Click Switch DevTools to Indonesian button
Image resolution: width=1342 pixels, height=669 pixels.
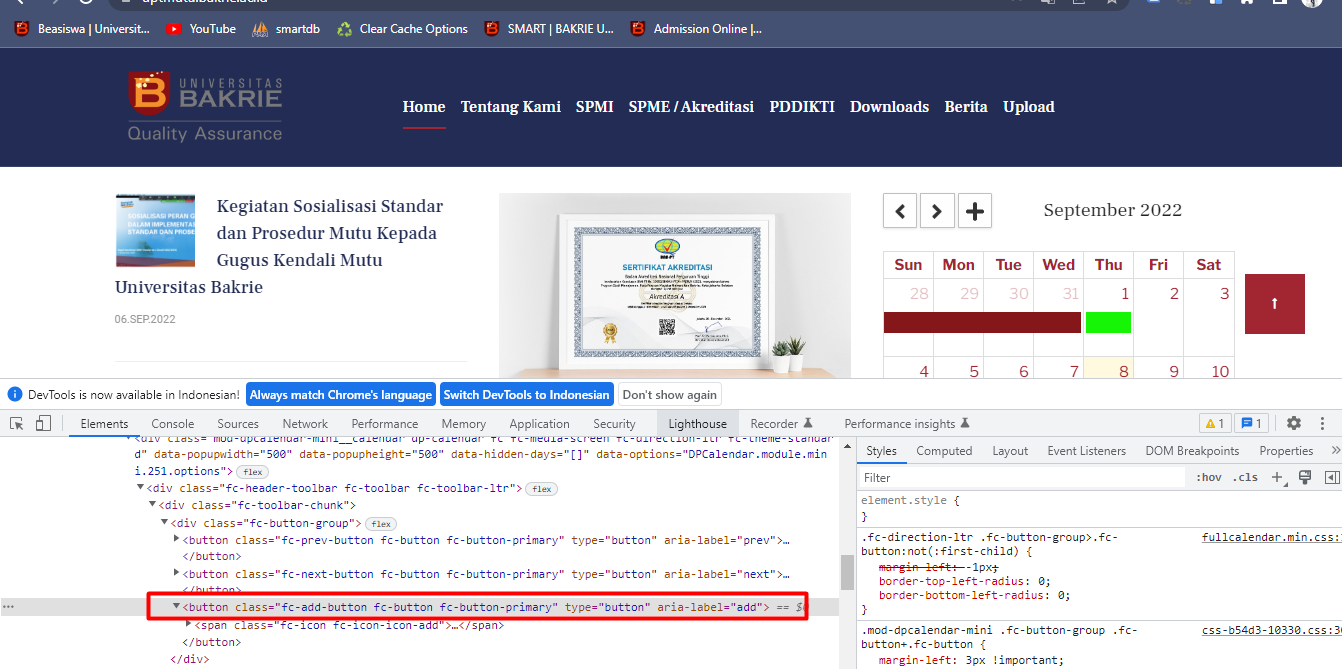[526, 394]
